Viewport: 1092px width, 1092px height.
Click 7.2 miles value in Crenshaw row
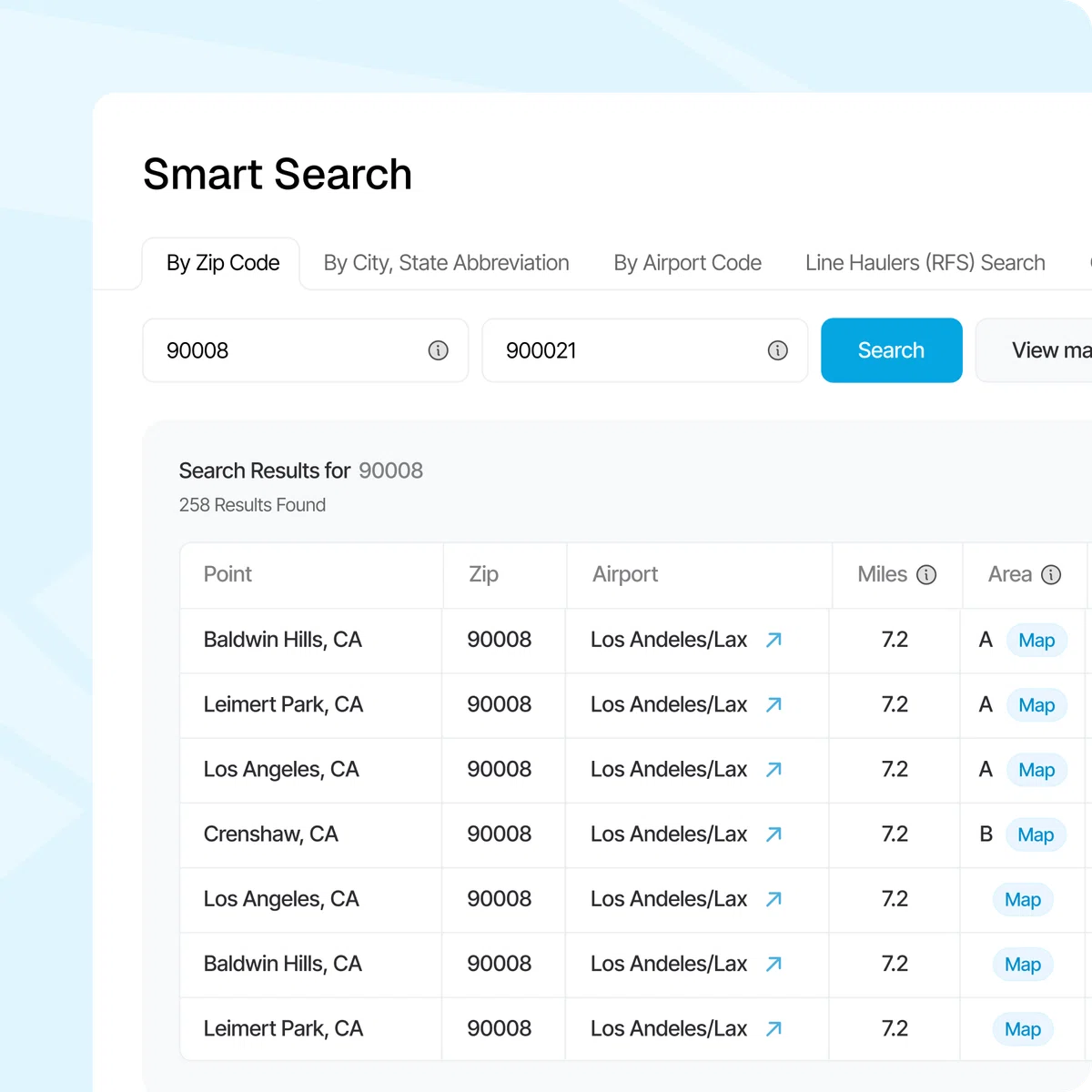(895, 834)
